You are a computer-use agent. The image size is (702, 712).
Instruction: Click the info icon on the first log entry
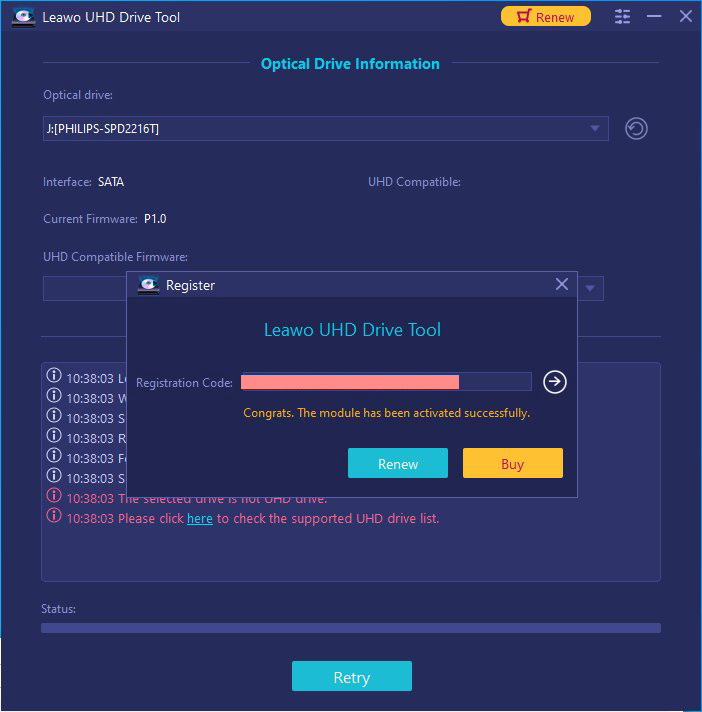tap(54, 377)
